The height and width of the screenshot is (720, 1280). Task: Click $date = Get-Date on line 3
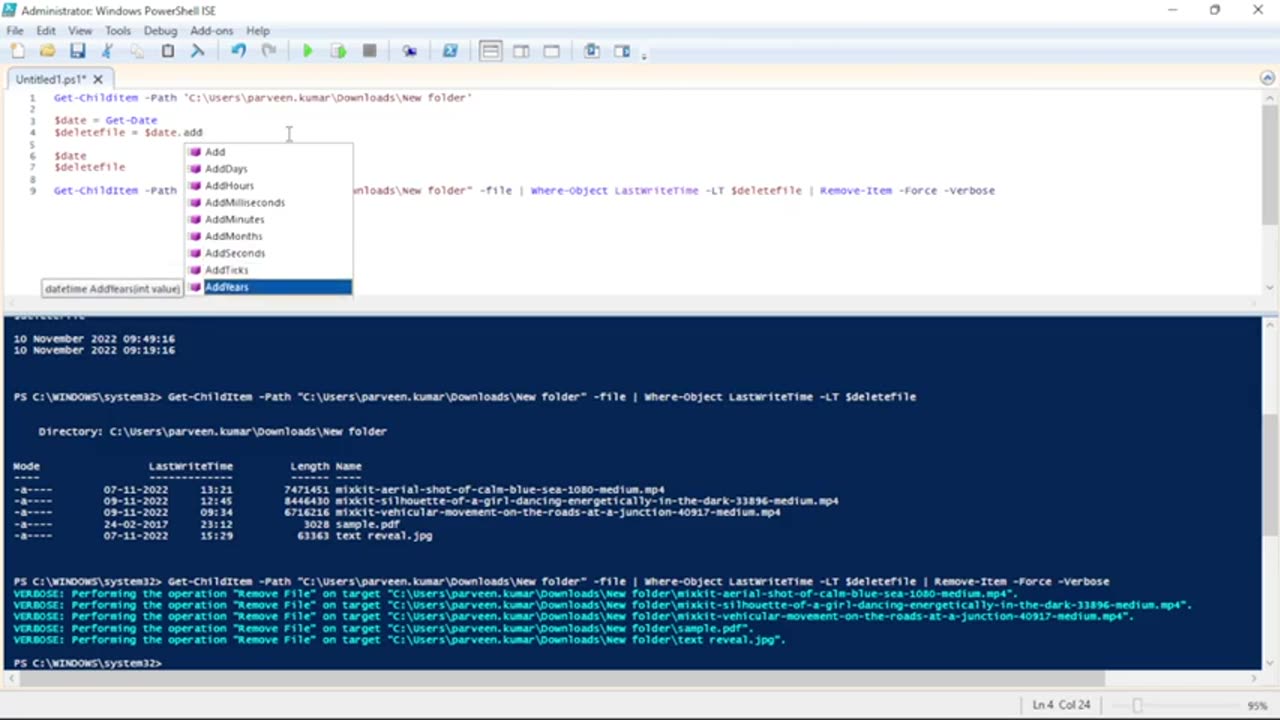point(105,120)
